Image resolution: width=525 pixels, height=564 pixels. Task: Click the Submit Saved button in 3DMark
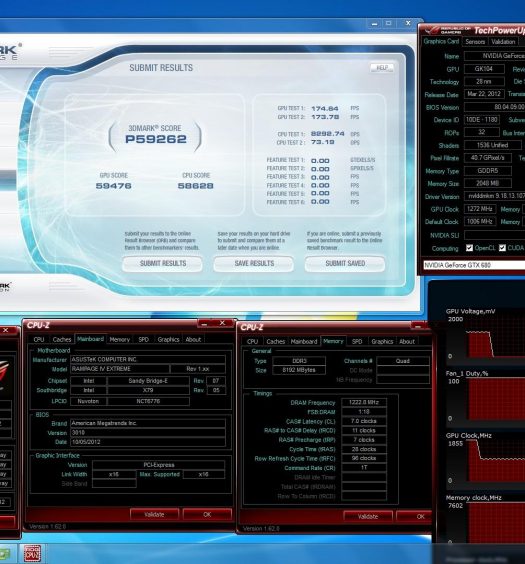pos(345,264)
